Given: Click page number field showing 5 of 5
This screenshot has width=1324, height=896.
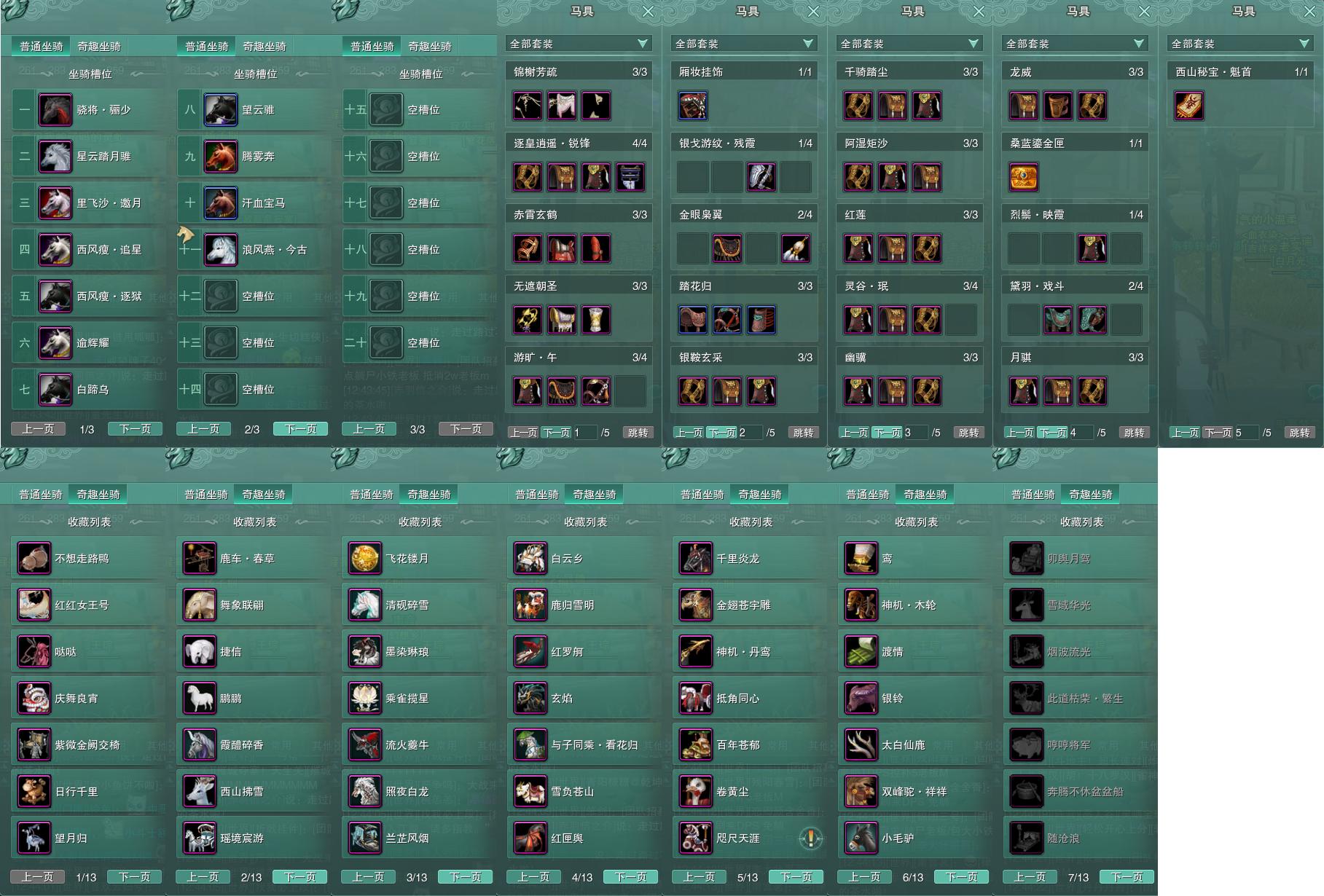Looking at the screenshot, I should click(x=1246, y=433).
